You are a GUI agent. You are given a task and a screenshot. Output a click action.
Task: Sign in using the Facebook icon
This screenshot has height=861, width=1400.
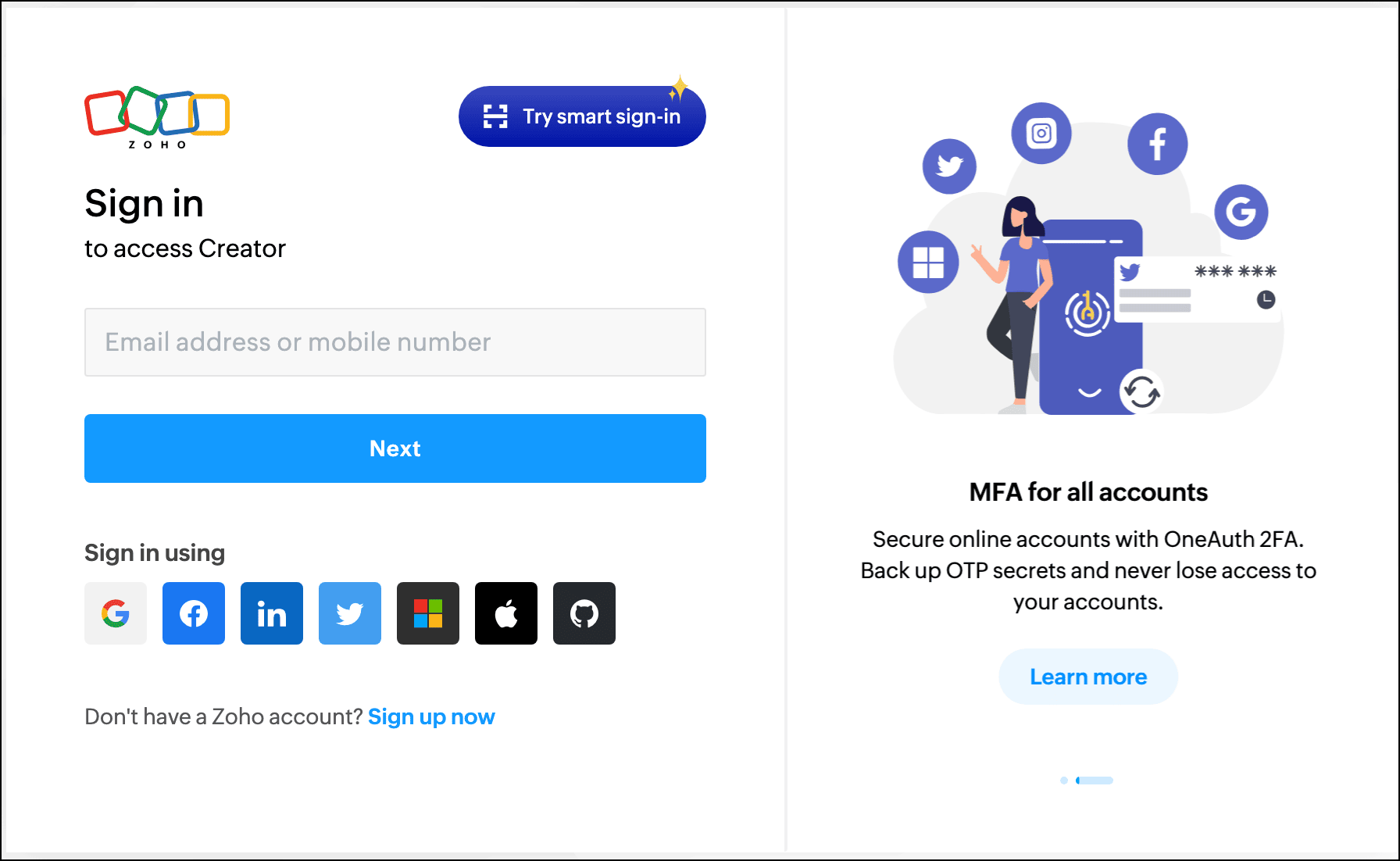pos(194,613)
